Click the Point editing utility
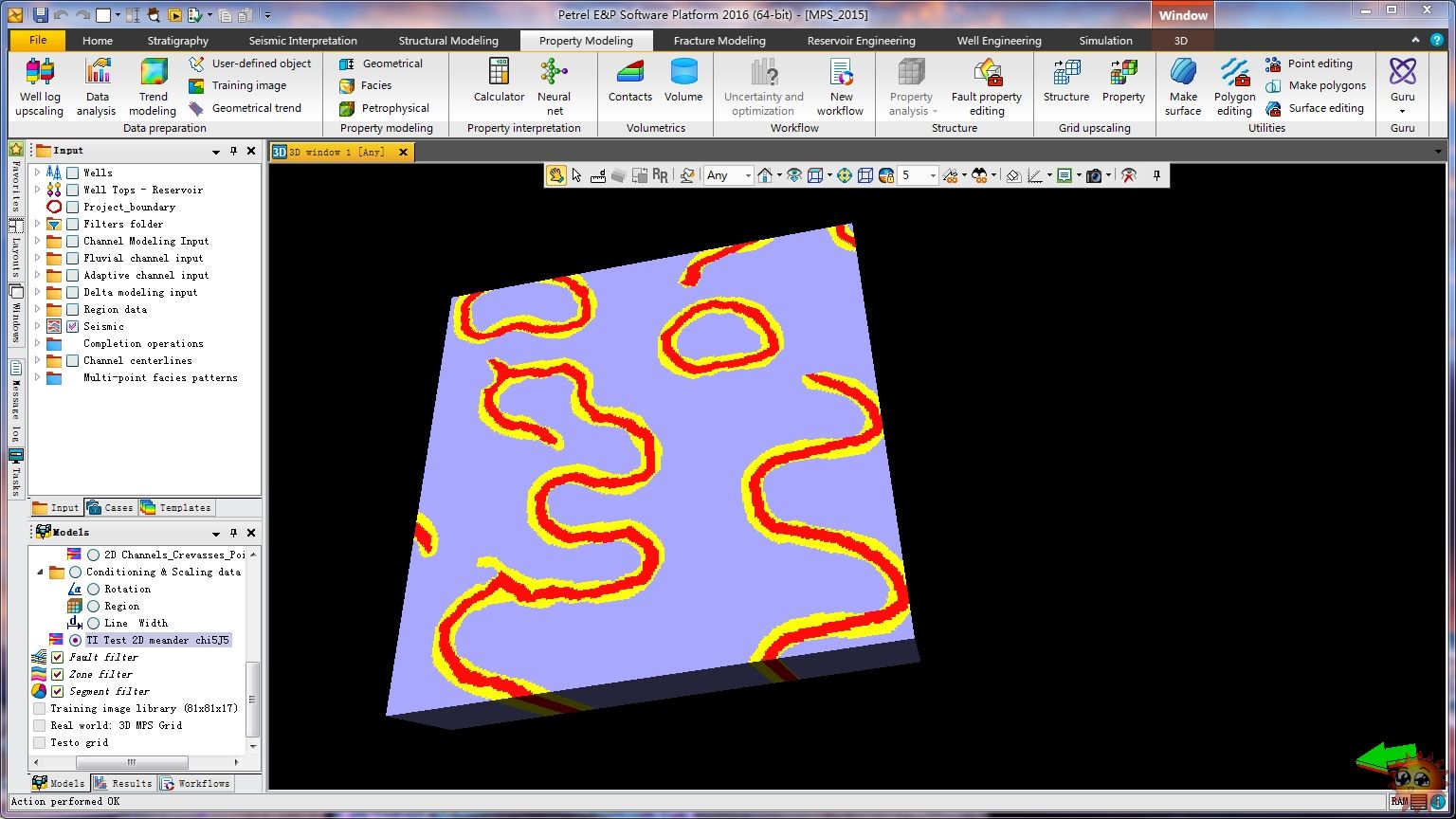Screen dimensions: 1456x819 pyautogui.click(x=1309, y=64)
